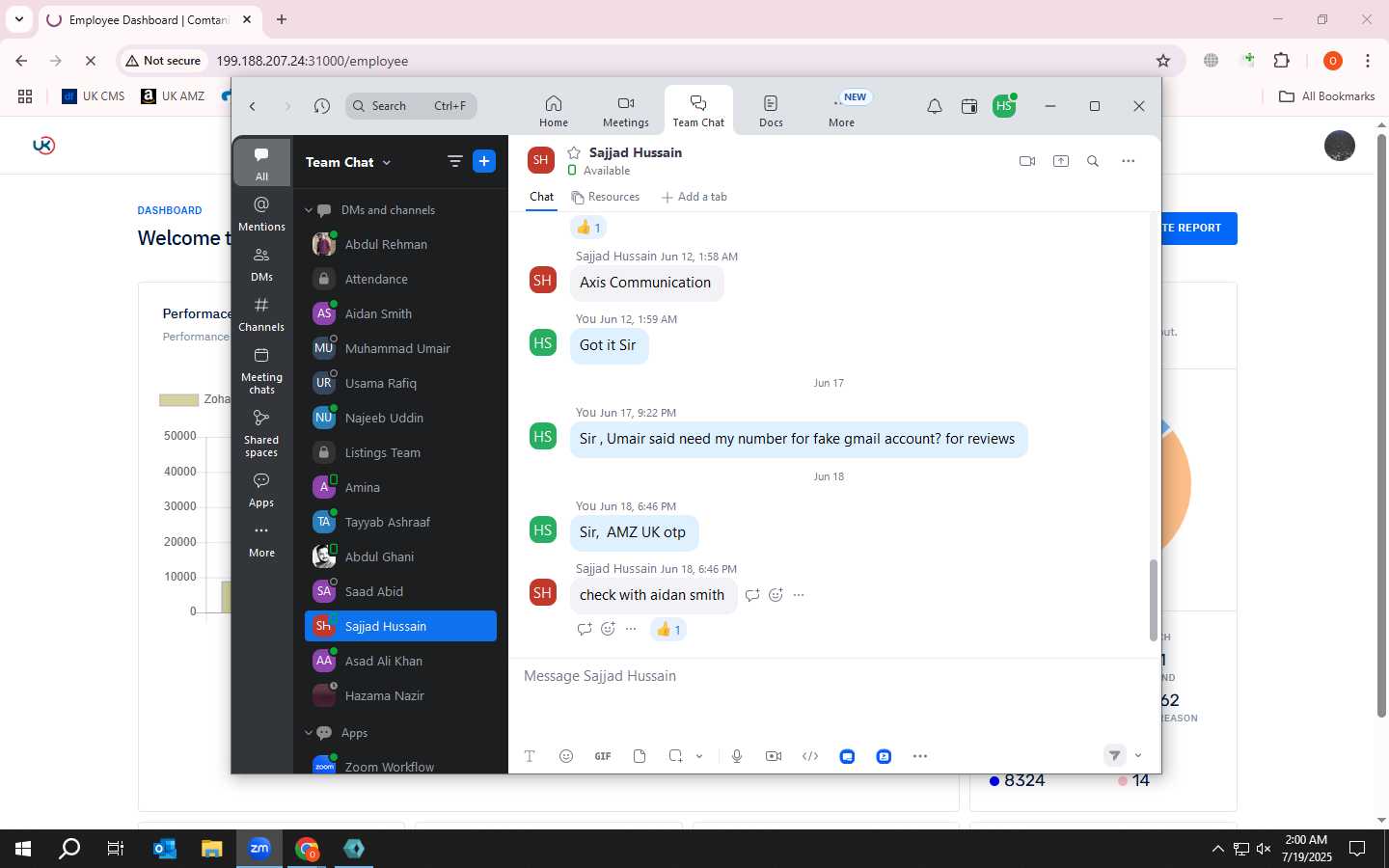
Task: Click the Zoom search box
Action: pyautogui.click(x=411, y=106)
